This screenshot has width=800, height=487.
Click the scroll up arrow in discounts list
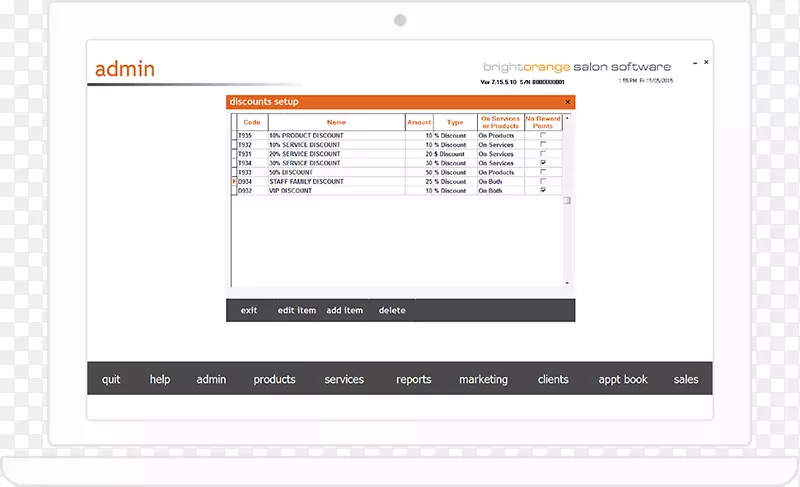[x=567, y=118]
